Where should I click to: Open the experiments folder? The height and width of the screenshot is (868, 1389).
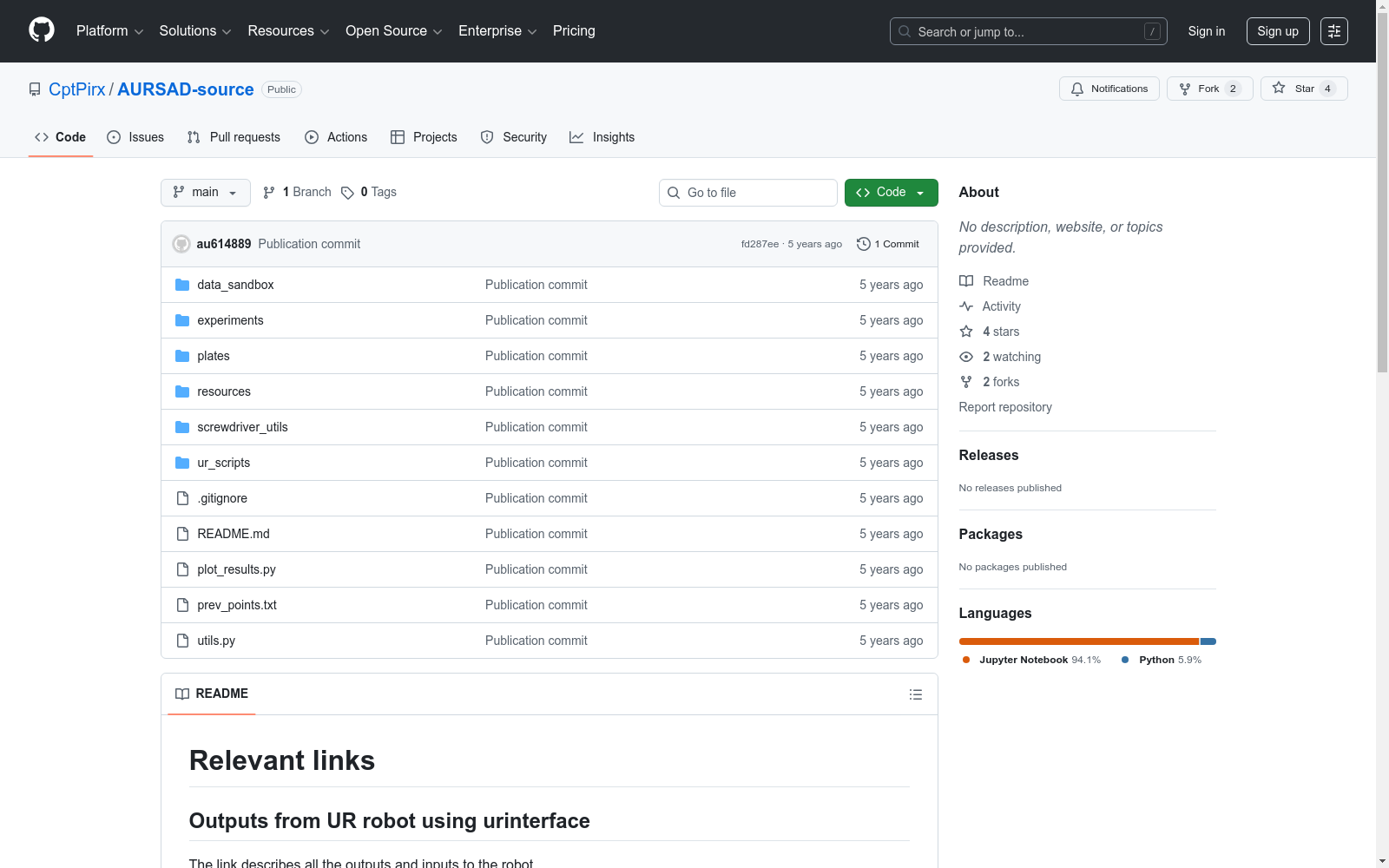tap(230, 320)
